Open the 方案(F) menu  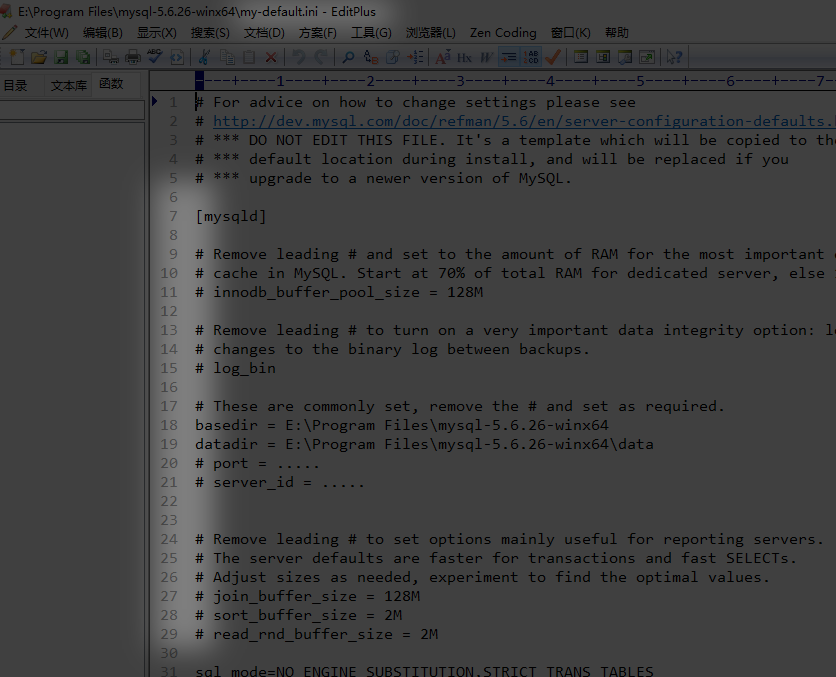click(318, 33)
